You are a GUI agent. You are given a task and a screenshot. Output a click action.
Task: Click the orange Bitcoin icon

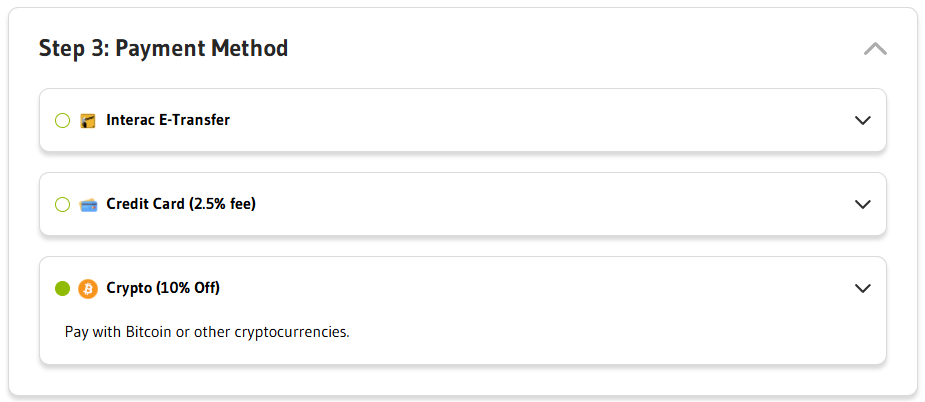(x=88, y=289)
